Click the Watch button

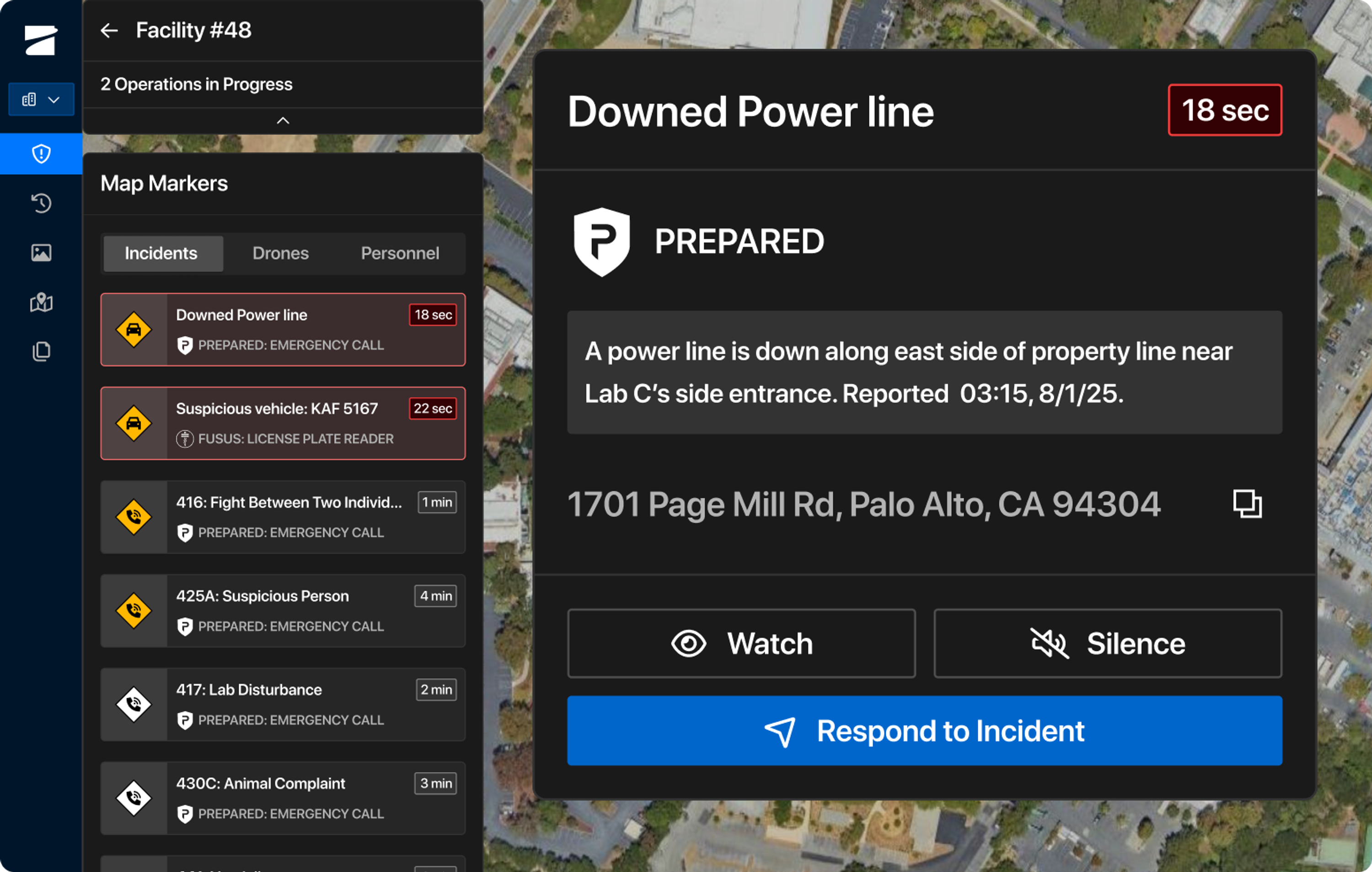coord(741,644)
